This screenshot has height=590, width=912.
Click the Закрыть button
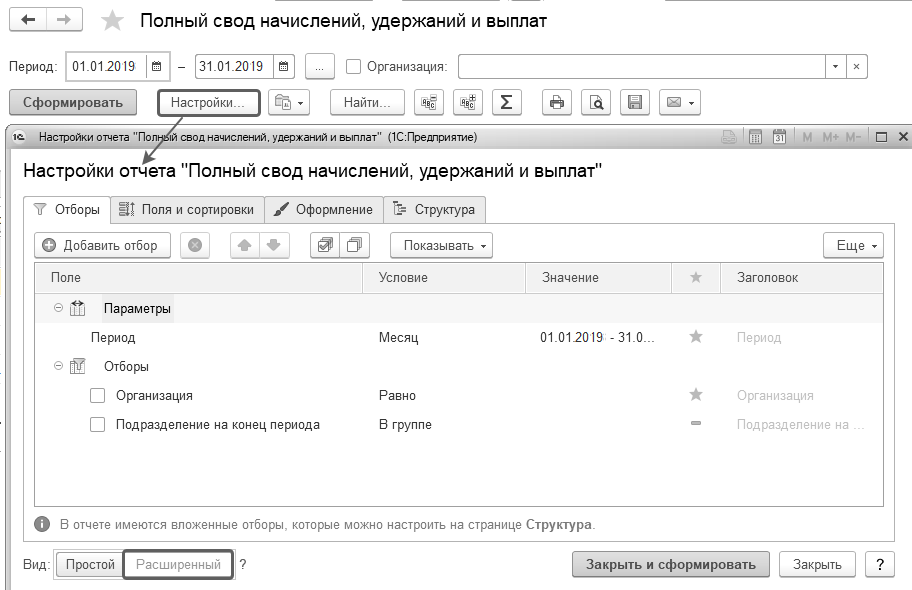coord(817,564)
